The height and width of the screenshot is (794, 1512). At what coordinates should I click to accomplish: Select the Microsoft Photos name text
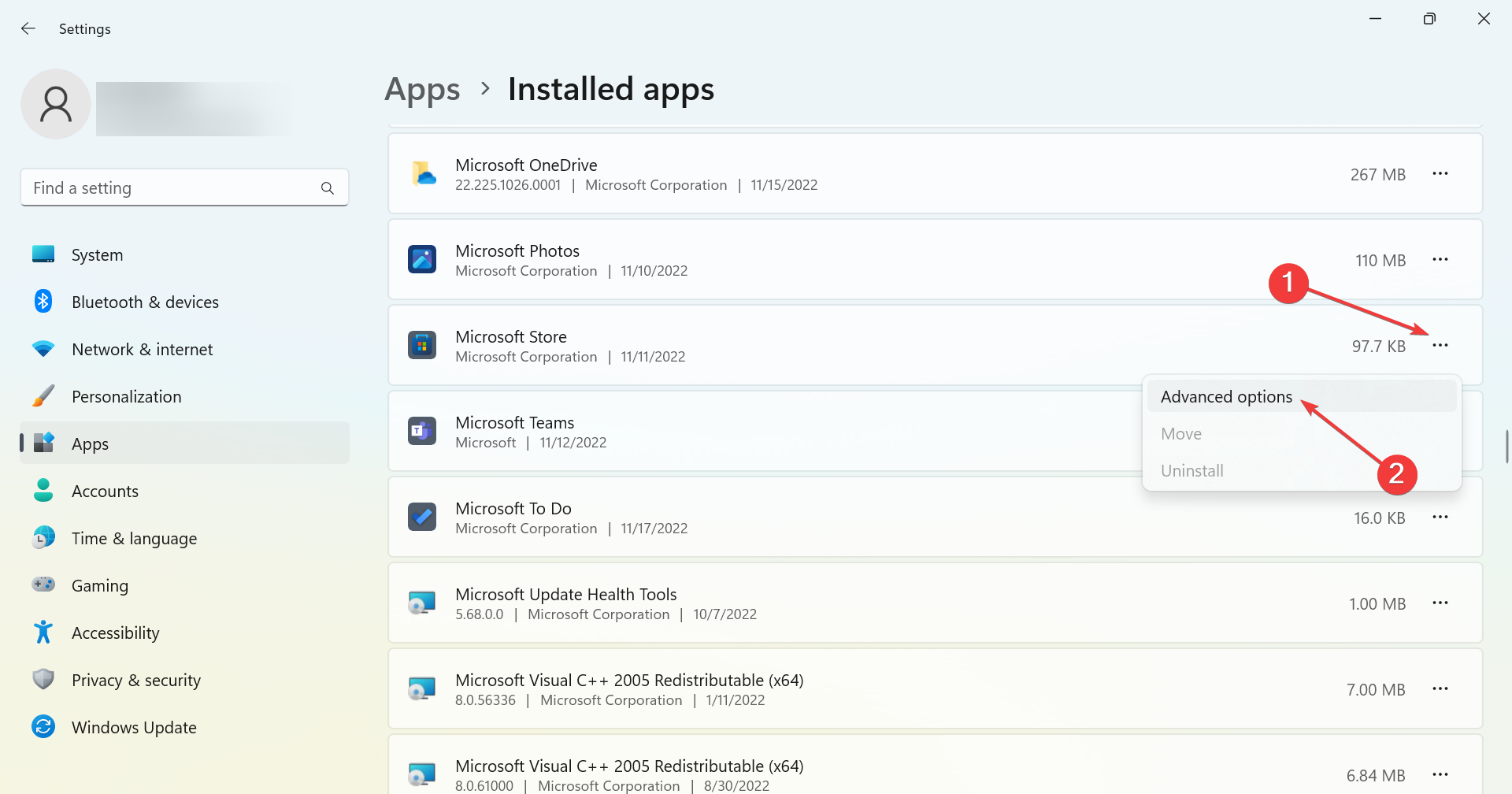[517, 250]
